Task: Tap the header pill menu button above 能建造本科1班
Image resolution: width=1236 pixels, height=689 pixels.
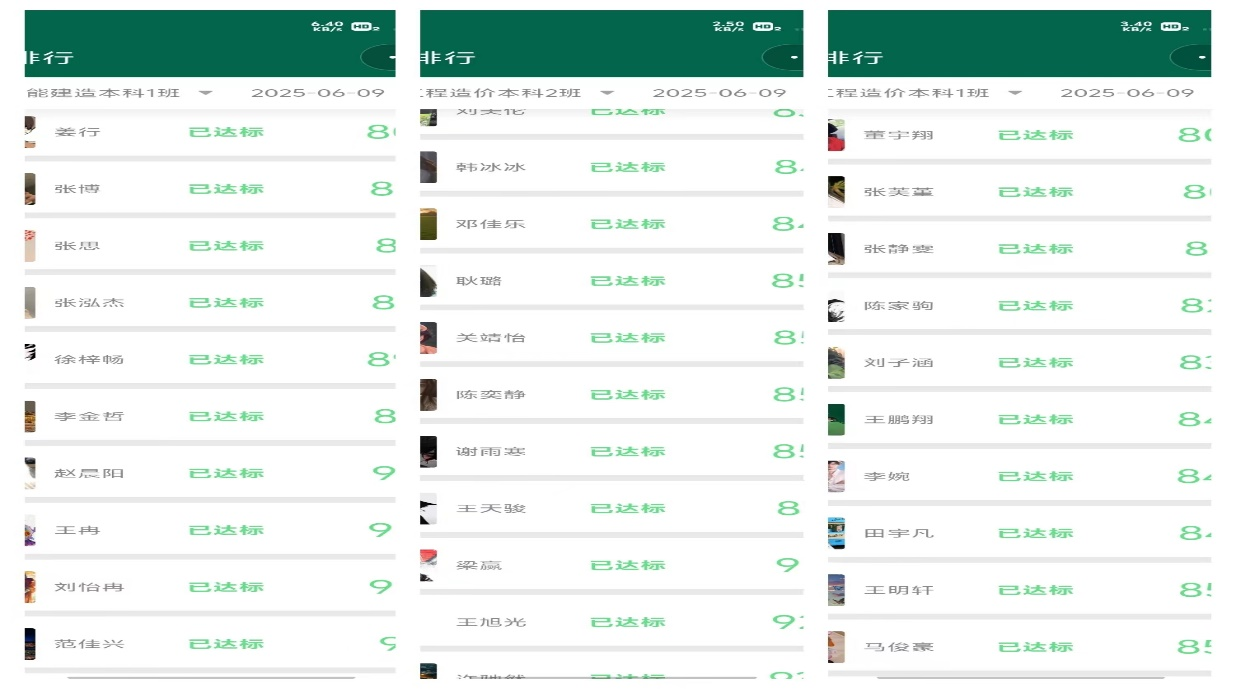Action: [x=379, y=58]
